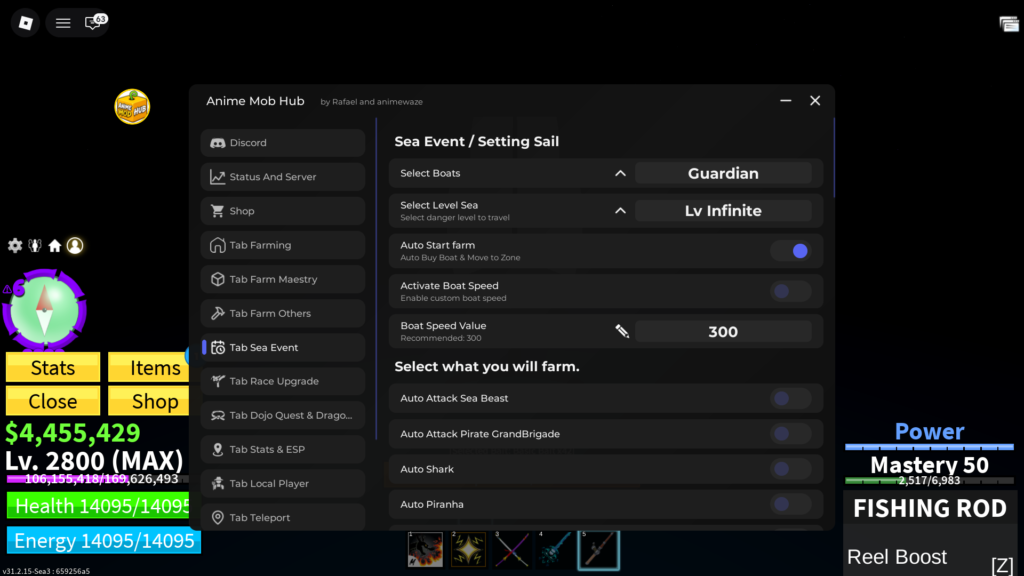Click the Boat Speed Value field 300
Screen dimensions: 1024x576
723,331
